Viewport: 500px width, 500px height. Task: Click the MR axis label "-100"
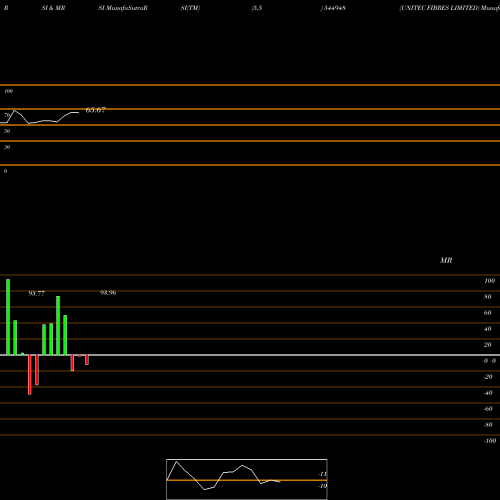[490, 441]
